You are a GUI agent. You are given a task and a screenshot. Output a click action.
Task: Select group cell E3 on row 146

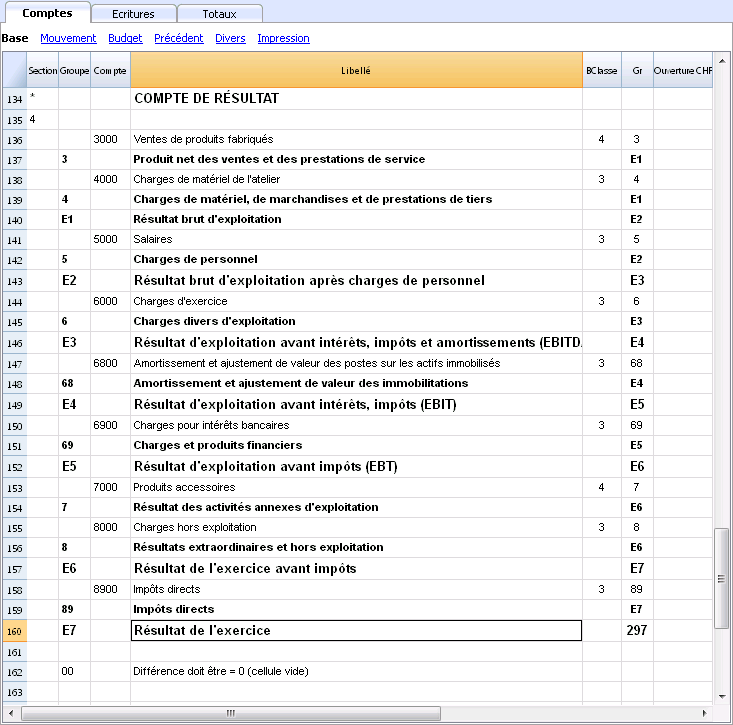74,343
